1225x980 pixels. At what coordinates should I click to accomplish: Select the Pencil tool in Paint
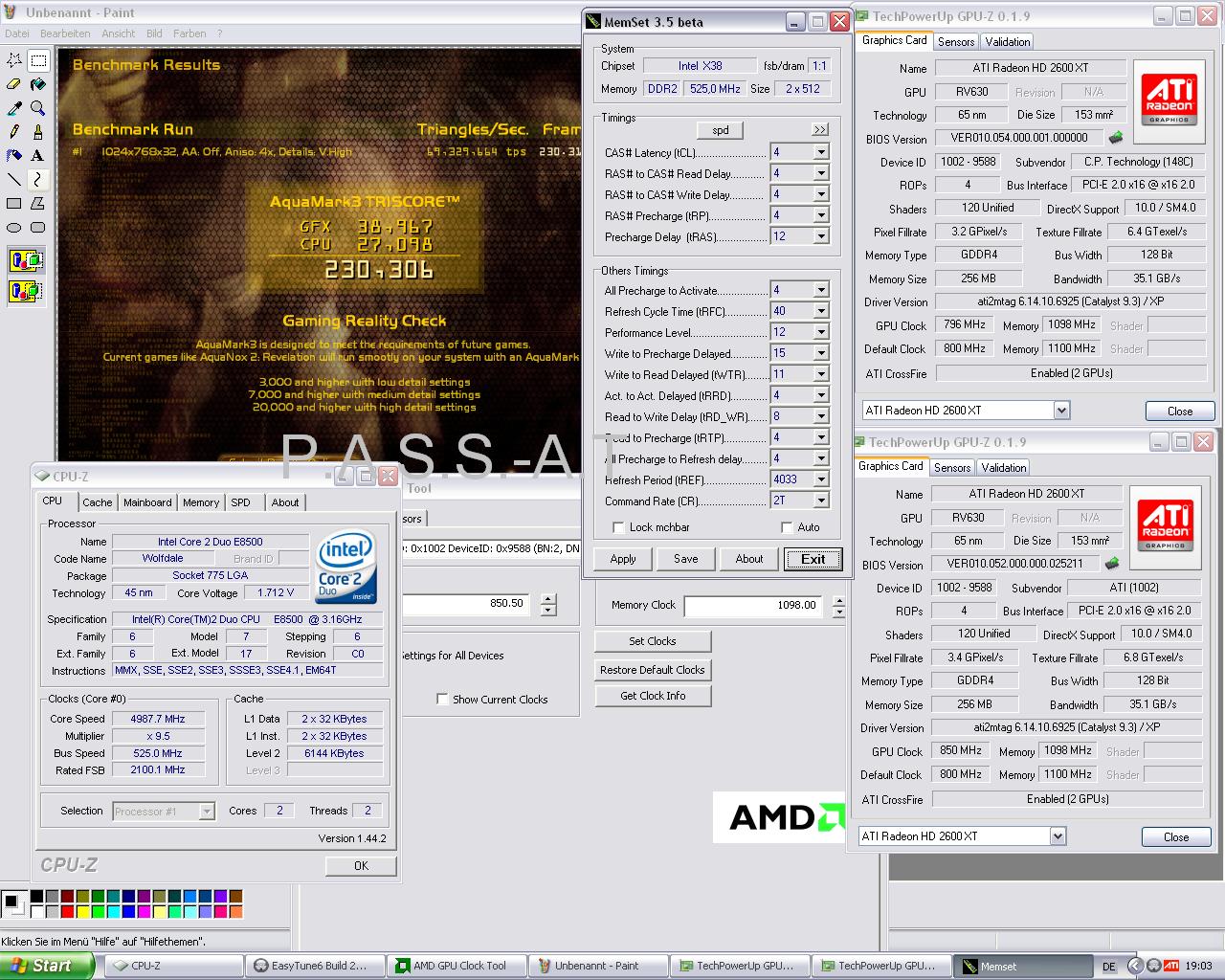click(14, 131)
